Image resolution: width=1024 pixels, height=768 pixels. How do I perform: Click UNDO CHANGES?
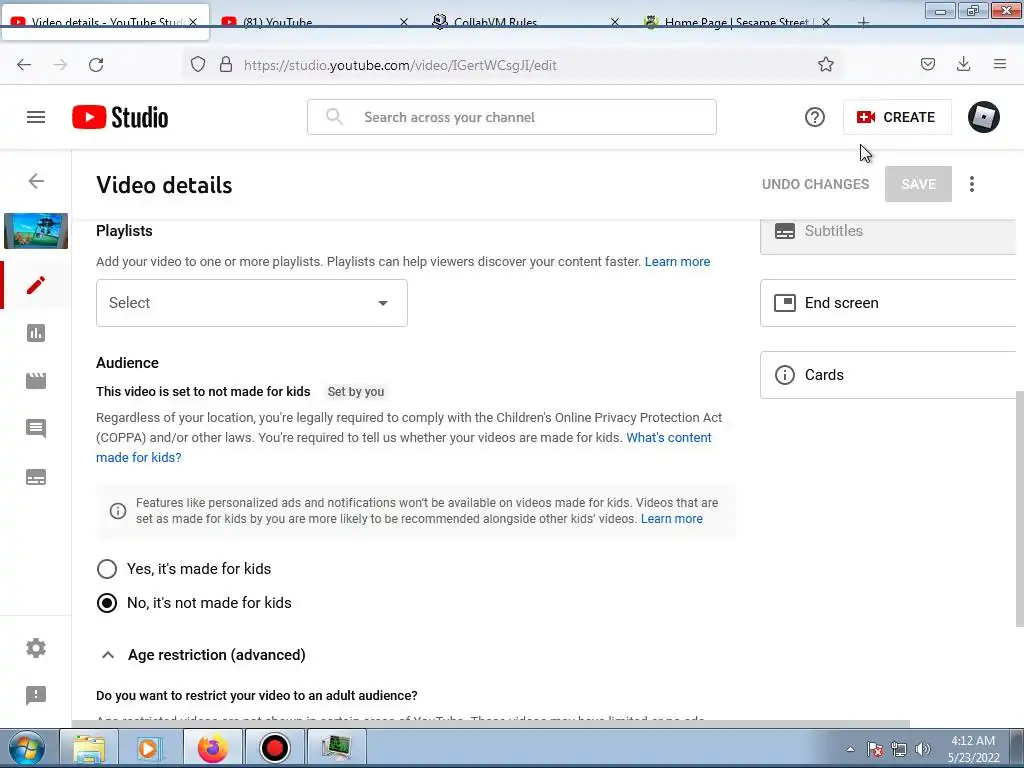pos(815,184)
